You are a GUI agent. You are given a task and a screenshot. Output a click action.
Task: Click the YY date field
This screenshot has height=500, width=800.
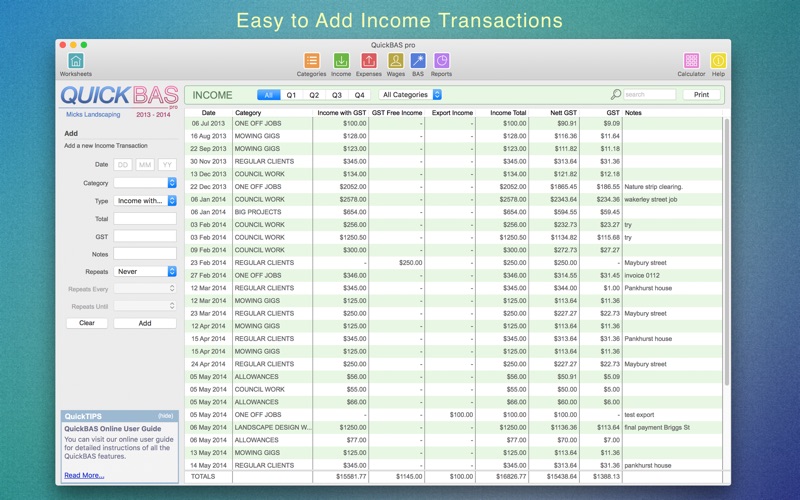pos(167,165)
